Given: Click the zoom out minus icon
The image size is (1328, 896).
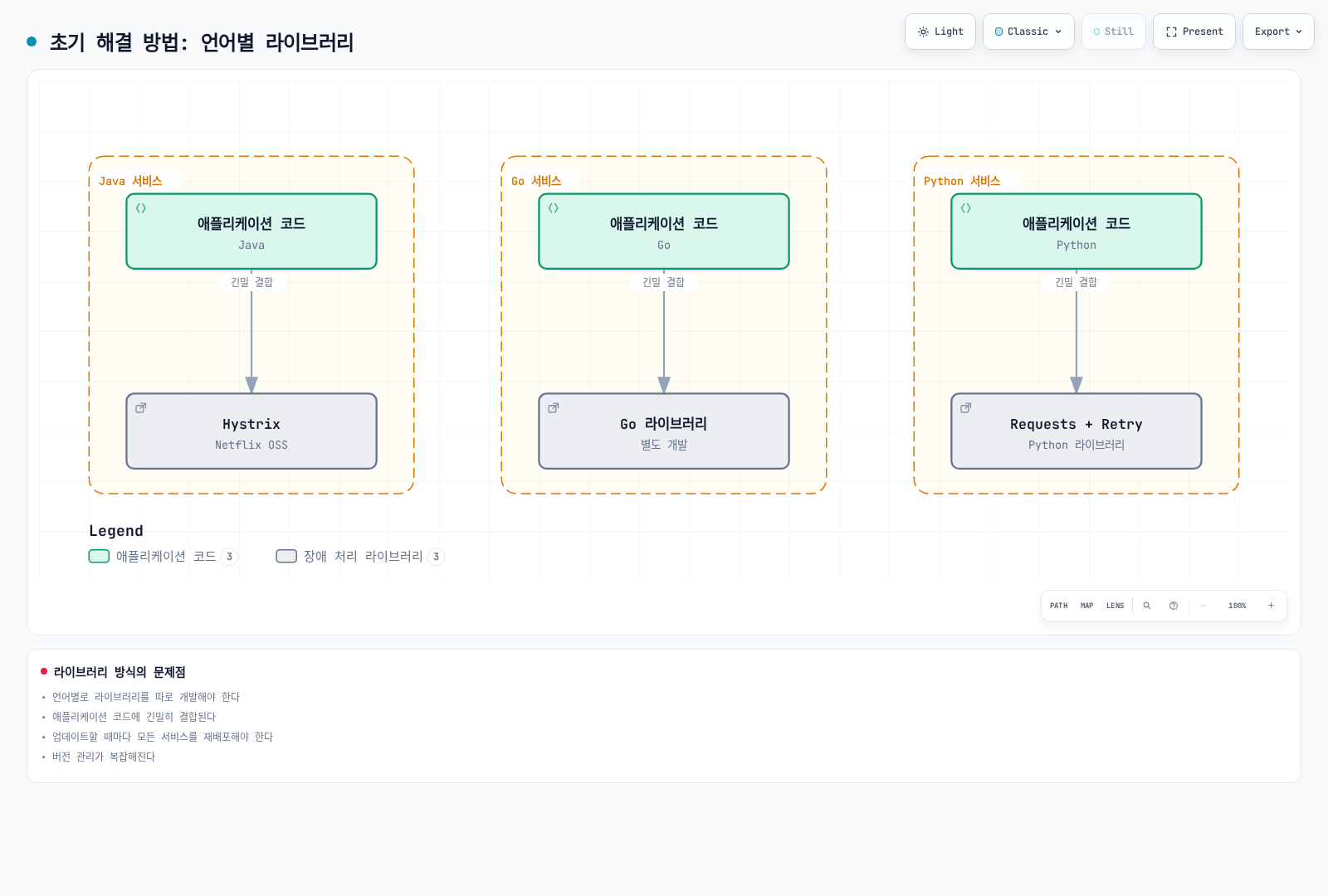Looking at the screenshot, I should coord(1203,606).
